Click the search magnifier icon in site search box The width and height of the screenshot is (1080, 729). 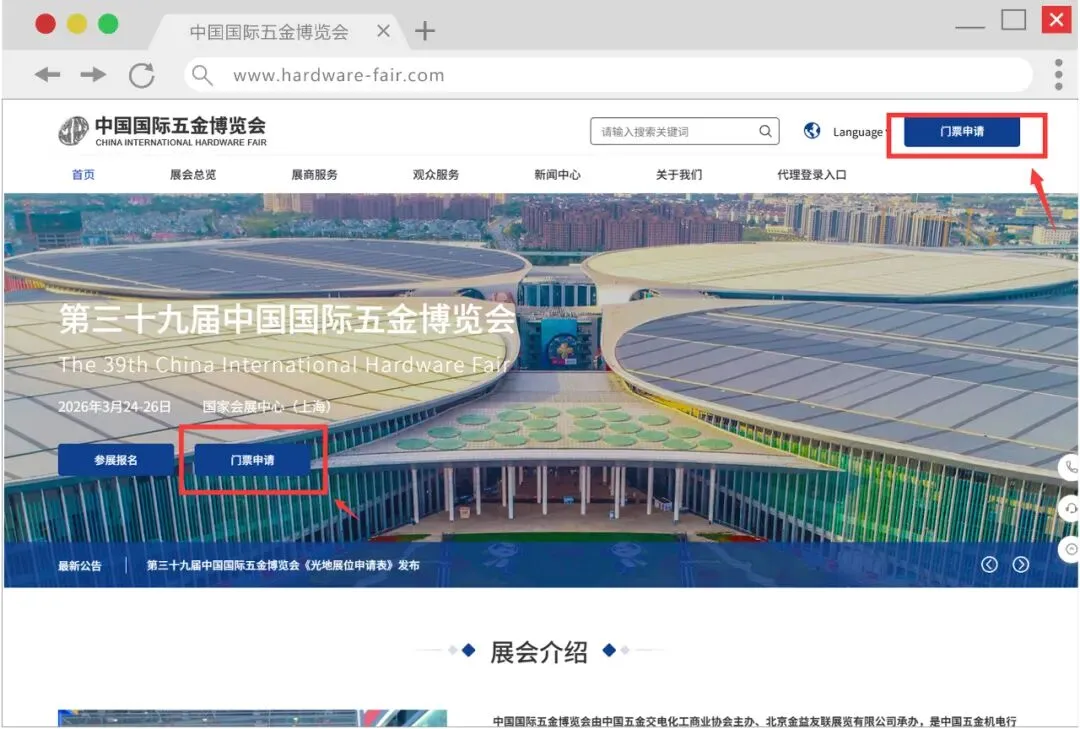click(765, 131)
